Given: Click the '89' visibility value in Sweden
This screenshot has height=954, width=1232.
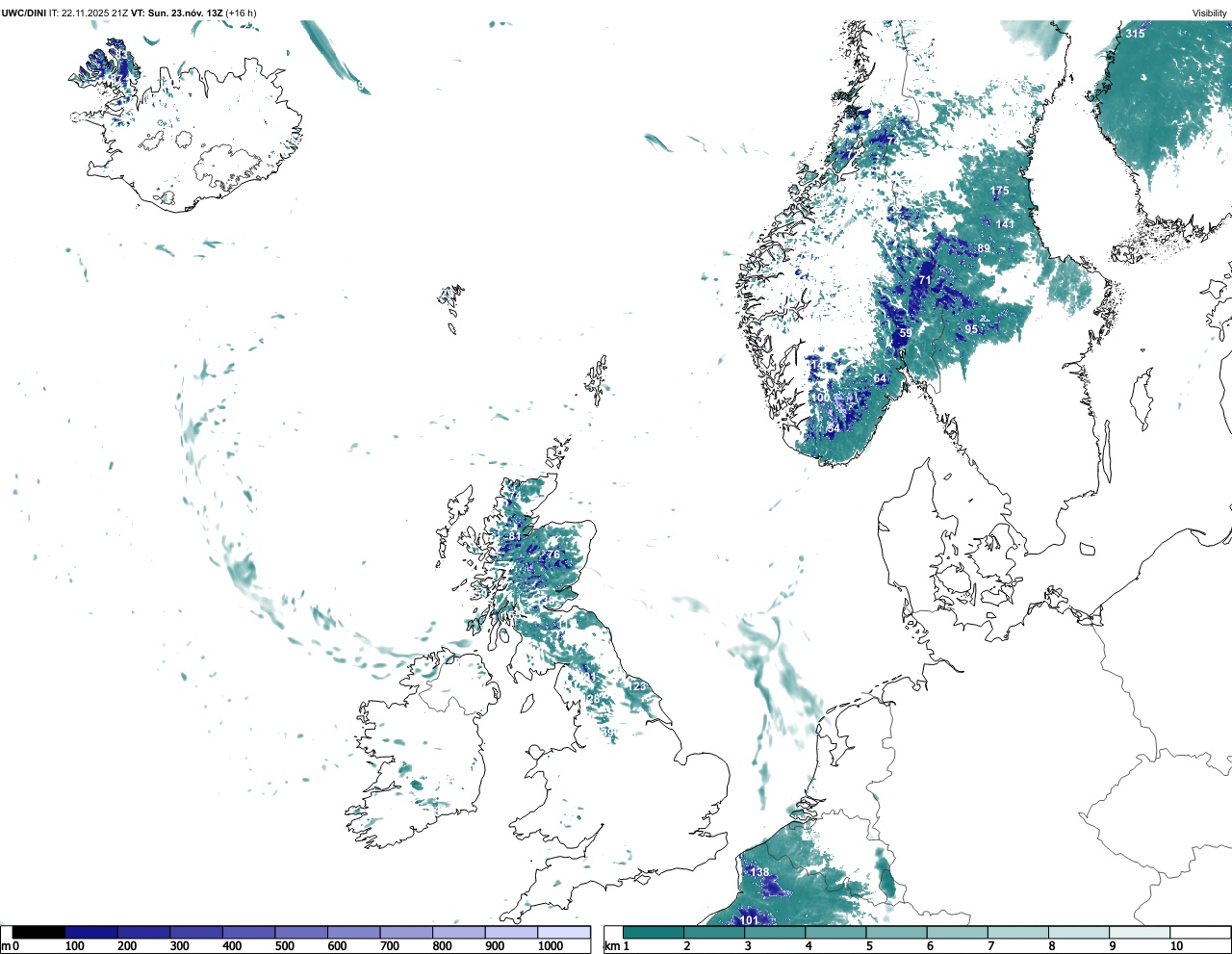Looking at the screenshot, I should [x=984, y=248].
